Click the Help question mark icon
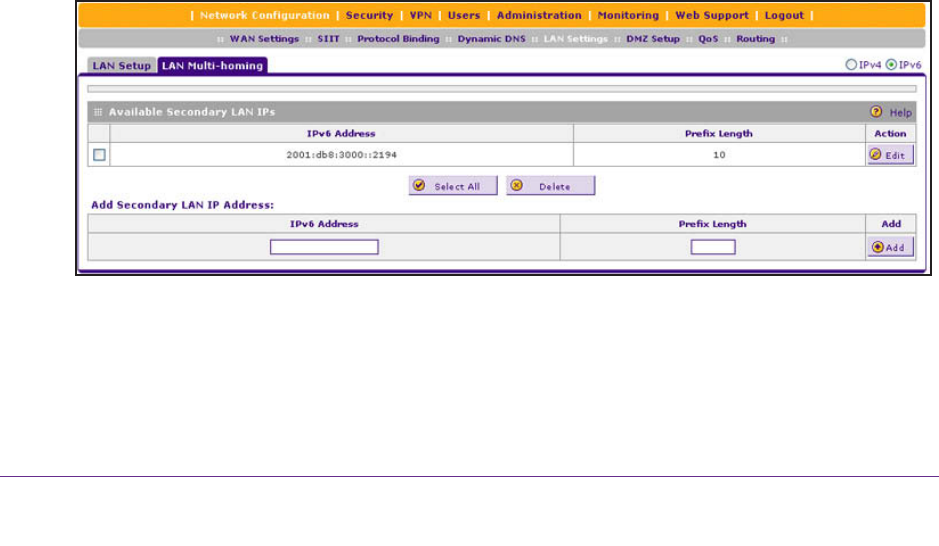Viewport: 939px width, 546px height. point(876,112)
